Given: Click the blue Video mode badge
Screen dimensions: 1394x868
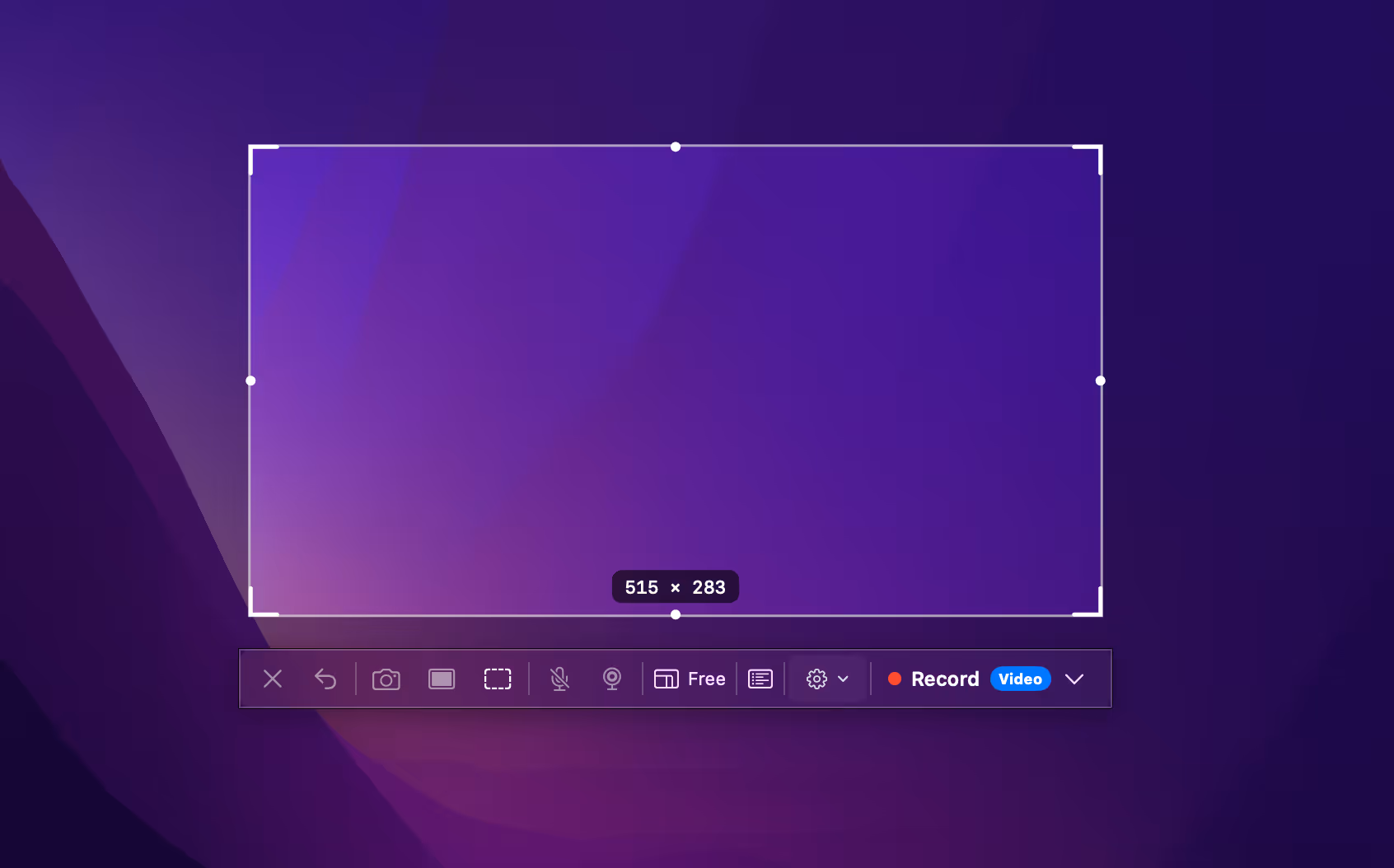Looking at the screenshot, I should [x=1021, y=679].
